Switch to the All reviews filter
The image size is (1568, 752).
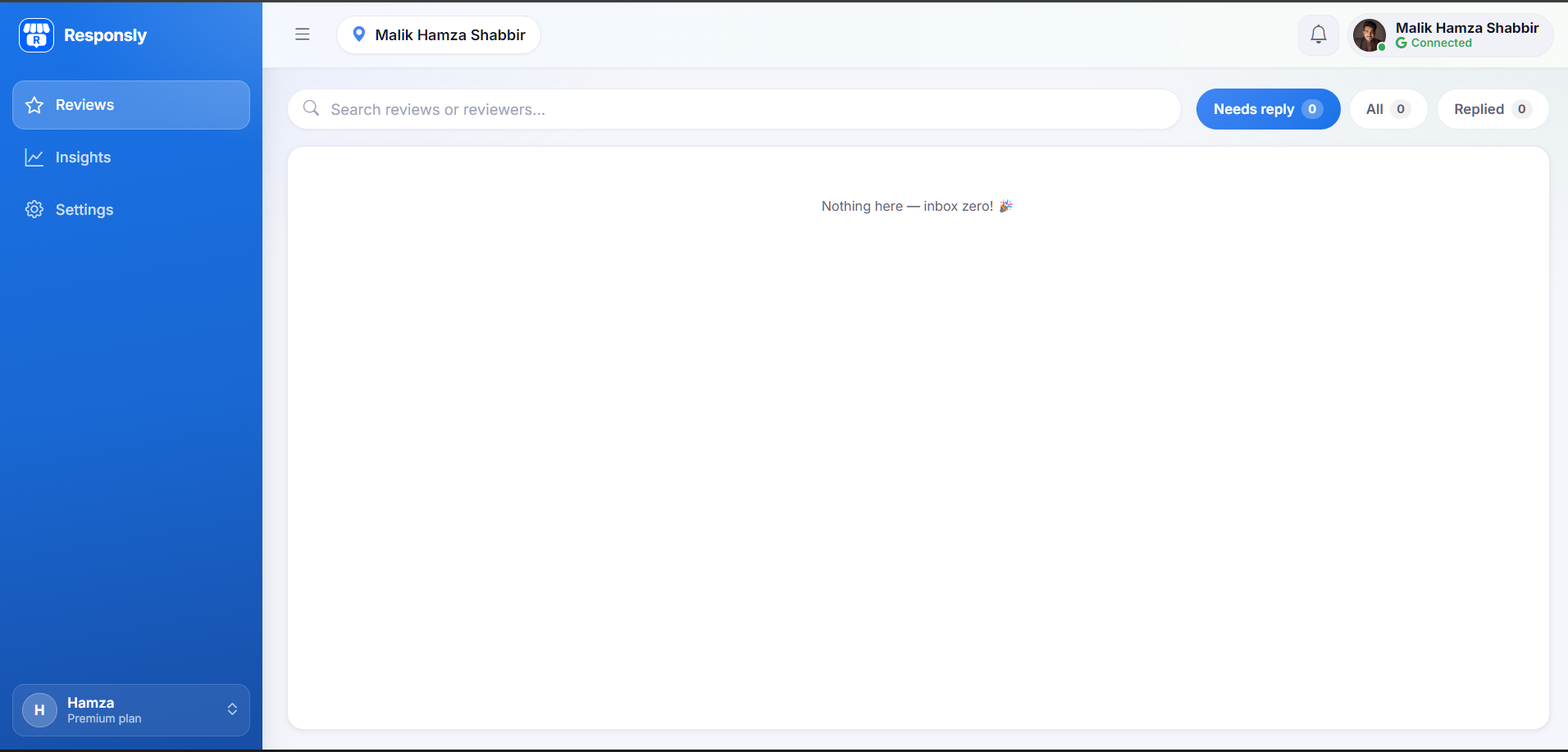(1388, 109)
